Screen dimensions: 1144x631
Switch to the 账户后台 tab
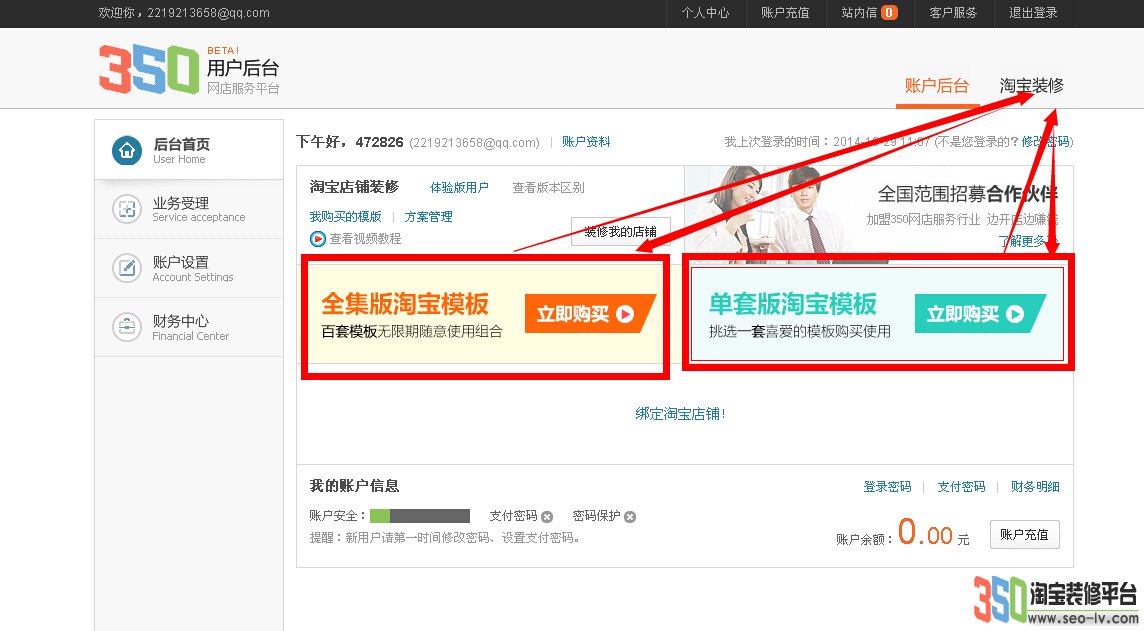click(x=937, y=86)
